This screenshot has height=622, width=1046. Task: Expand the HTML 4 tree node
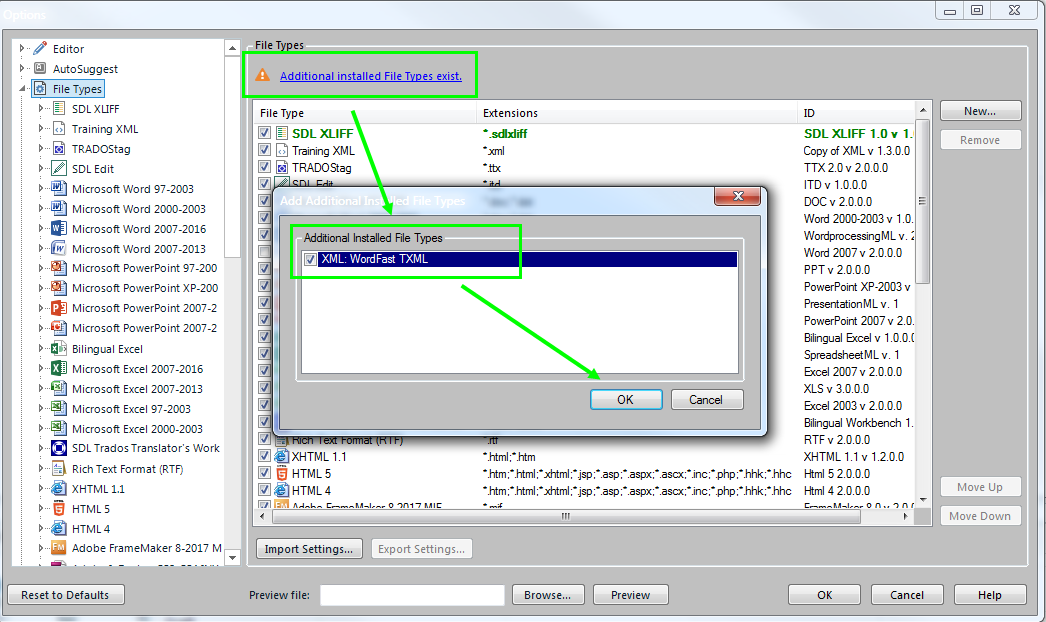tap(41, 529)
